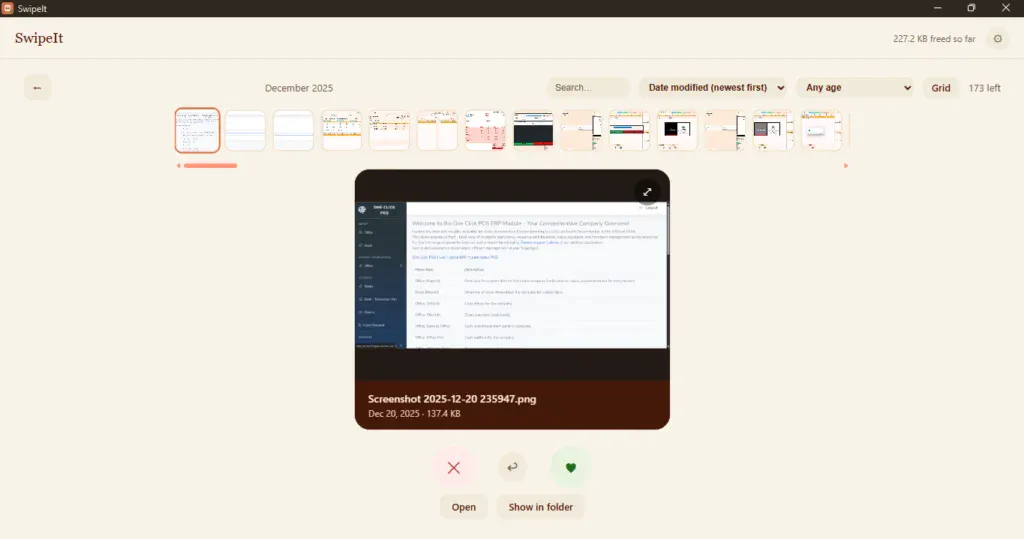Select the pink-red table thumbnail

click(x=485, y=131)
